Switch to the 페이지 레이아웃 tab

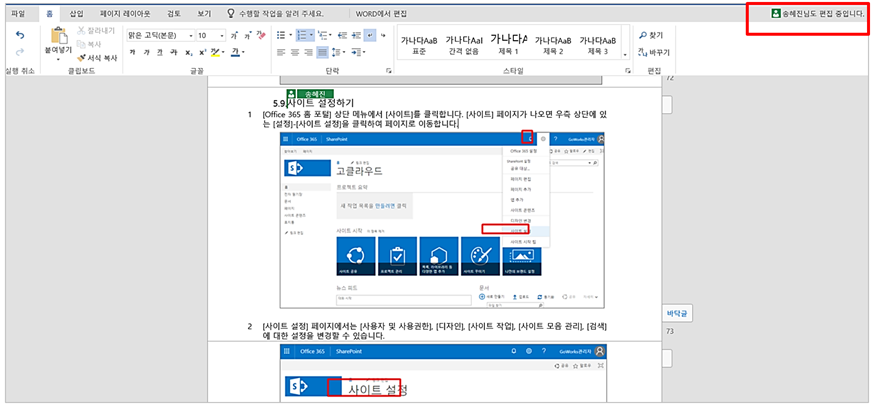pos(125,14)
